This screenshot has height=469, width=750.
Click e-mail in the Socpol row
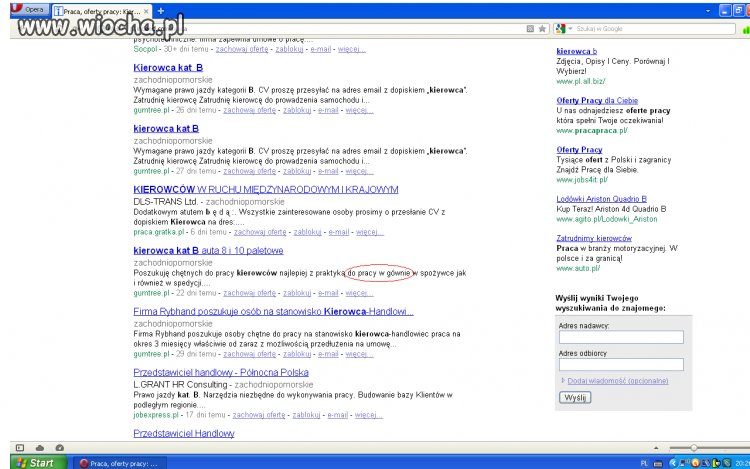tap(320, 49)
